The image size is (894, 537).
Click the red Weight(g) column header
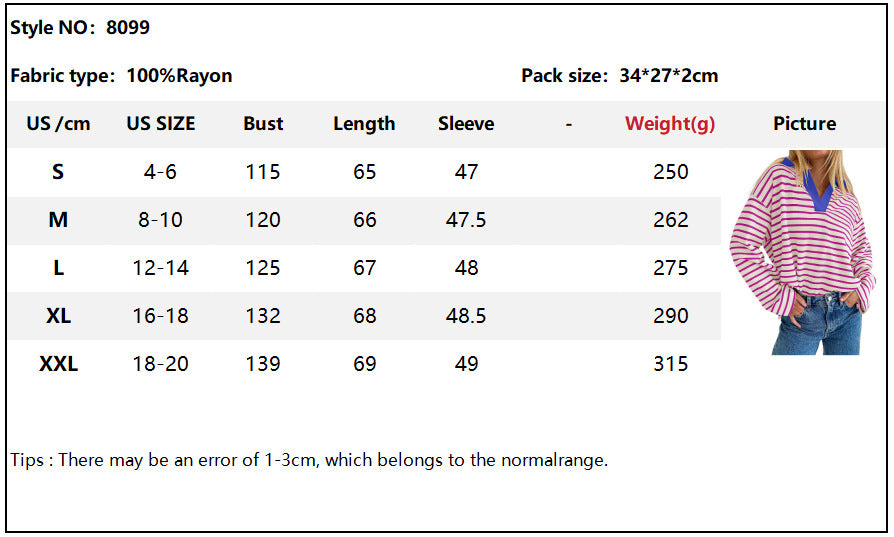click(670, 124)
